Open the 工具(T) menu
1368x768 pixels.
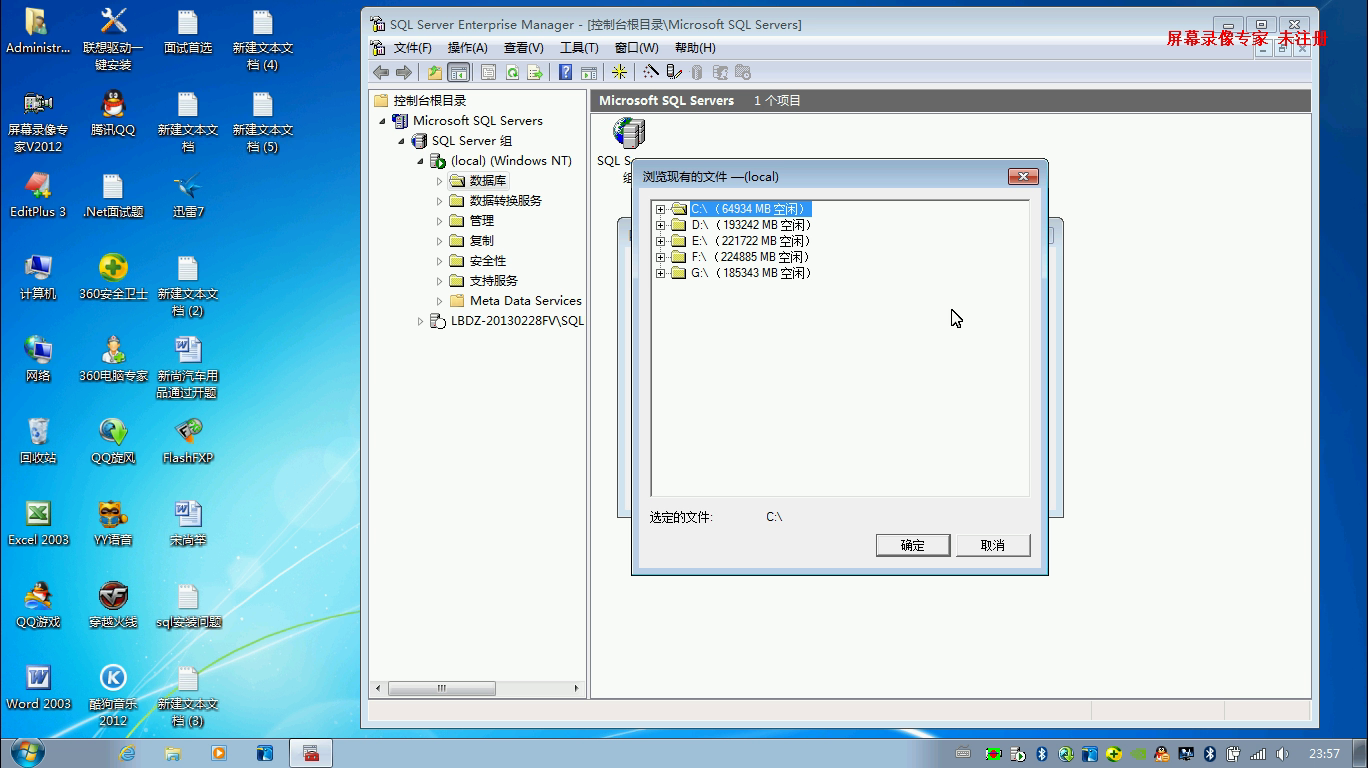pos(578,48)
